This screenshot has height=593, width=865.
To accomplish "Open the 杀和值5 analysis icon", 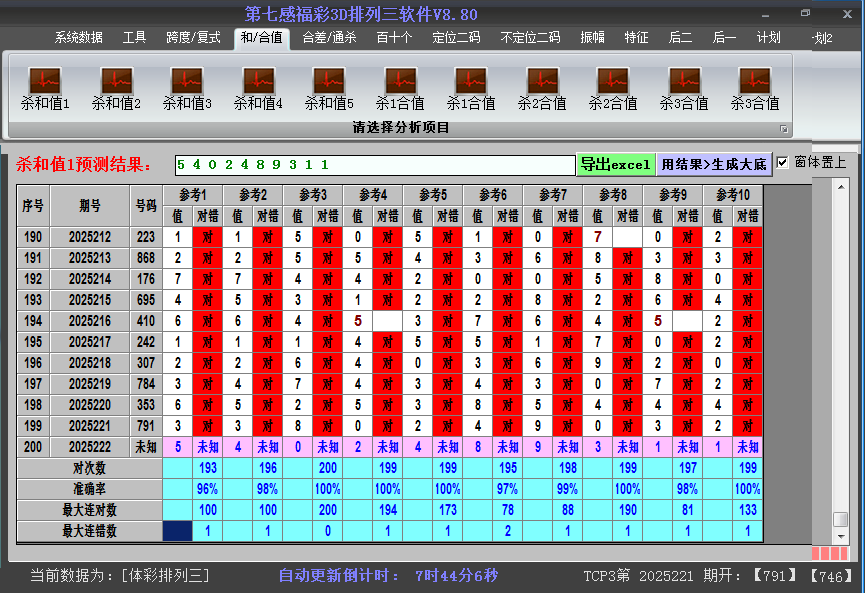I will (x=329, y=81).
